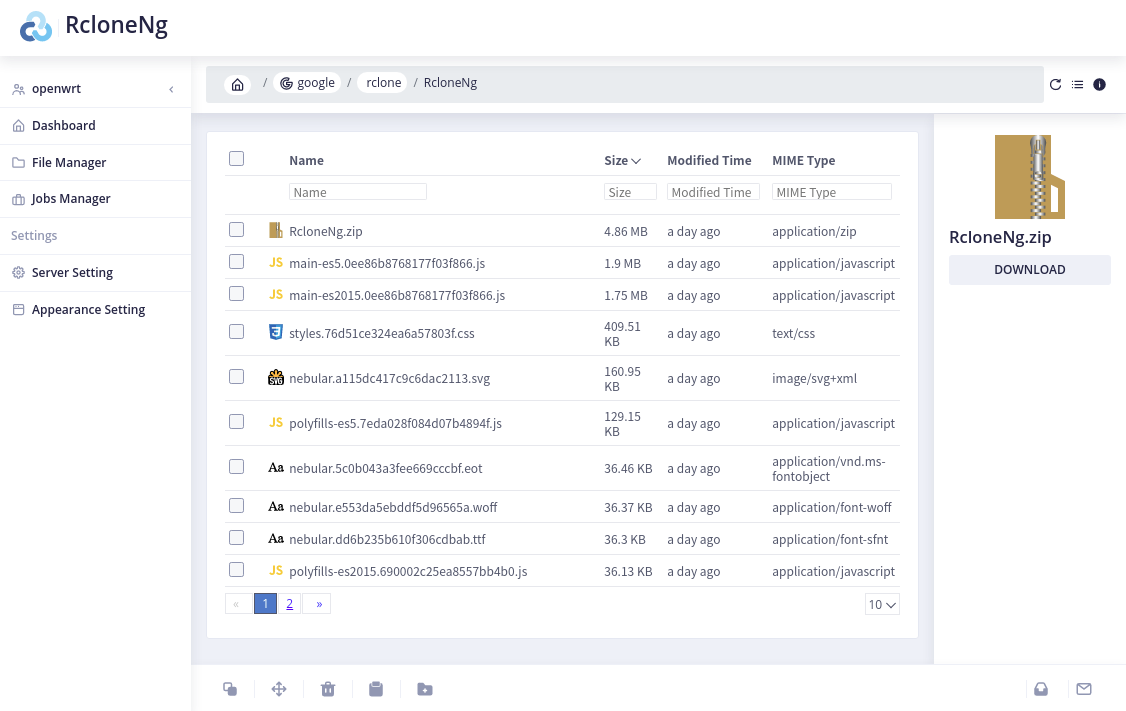Delete selected files with trash icon
Viewport: 1126px width, 711px height.
[x=327, y=689]
